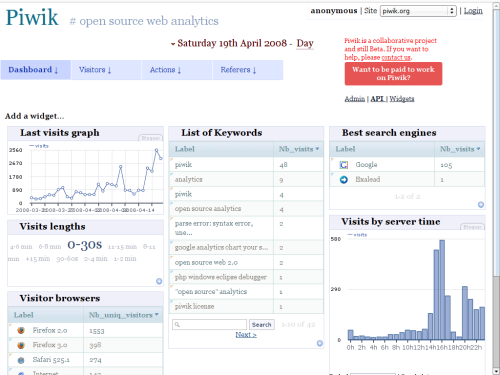Expand the date picker arrow before Saturday

tap(173, 44)
